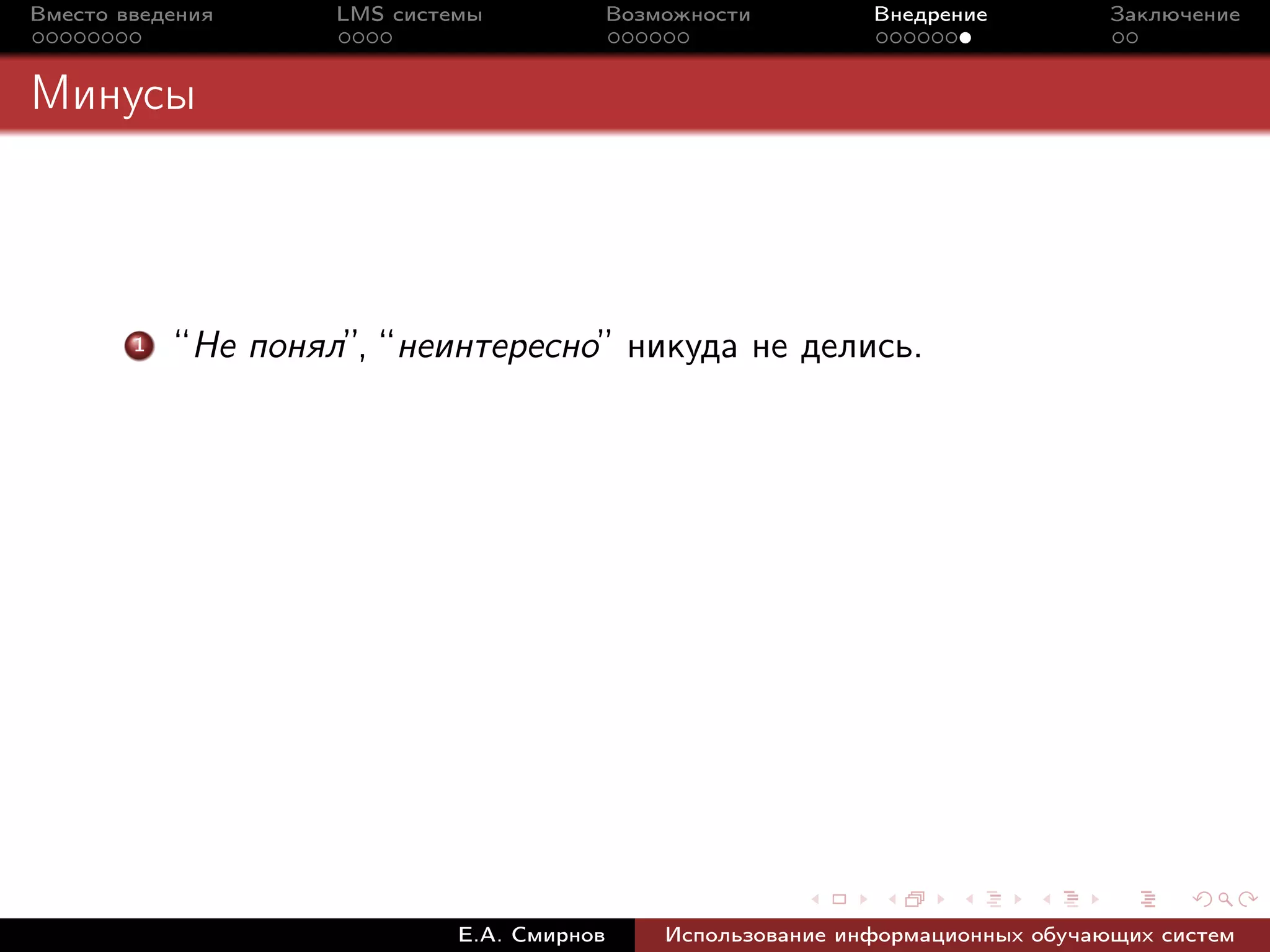Click the italic phrase Не понял
This screenshot has height=952, width=1270.
[x=270, y=345]
